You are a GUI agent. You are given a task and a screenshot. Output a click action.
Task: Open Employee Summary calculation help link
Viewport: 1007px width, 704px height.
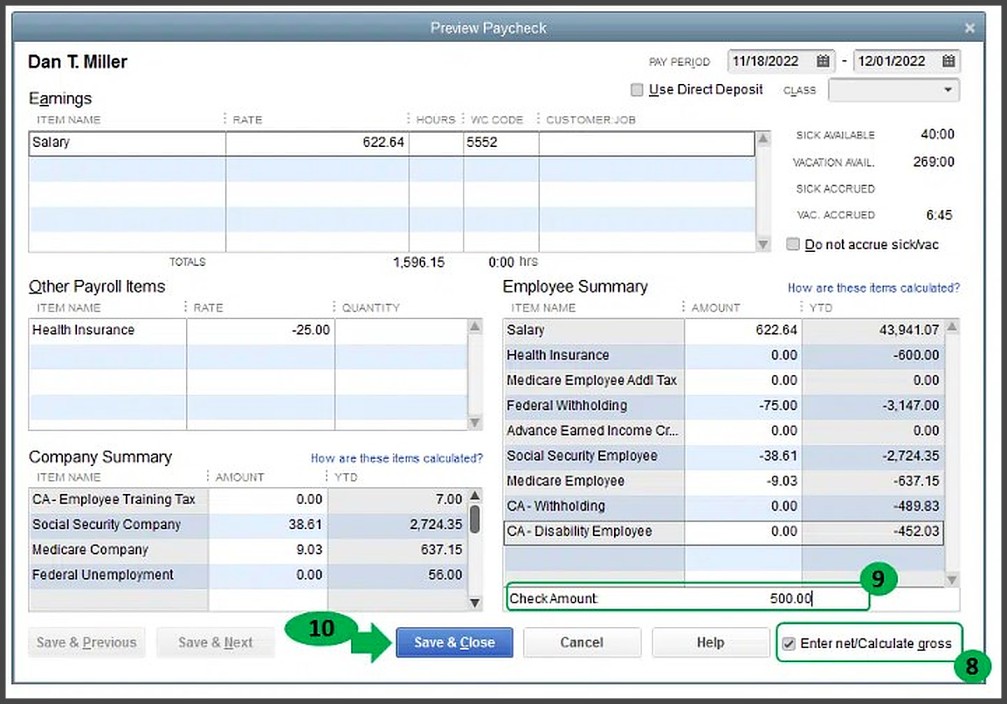tap(873, 288)
